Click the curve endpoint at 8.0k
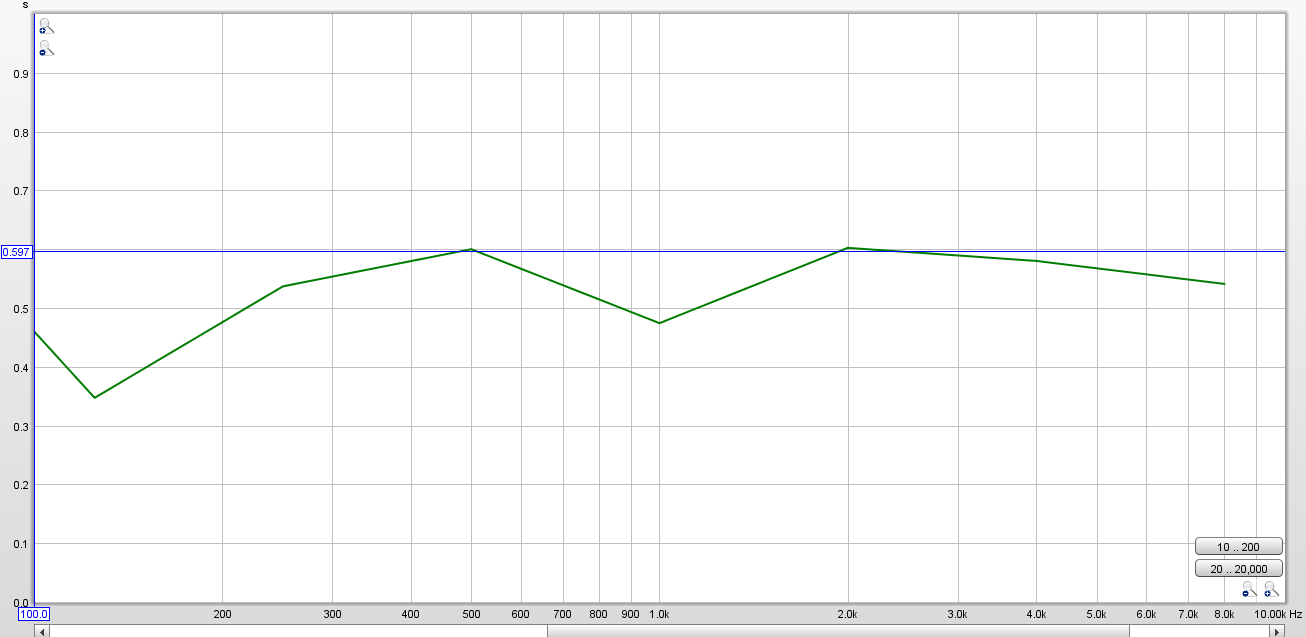The height and width of the screenshot is (637, 1306). coord(1224,284)
